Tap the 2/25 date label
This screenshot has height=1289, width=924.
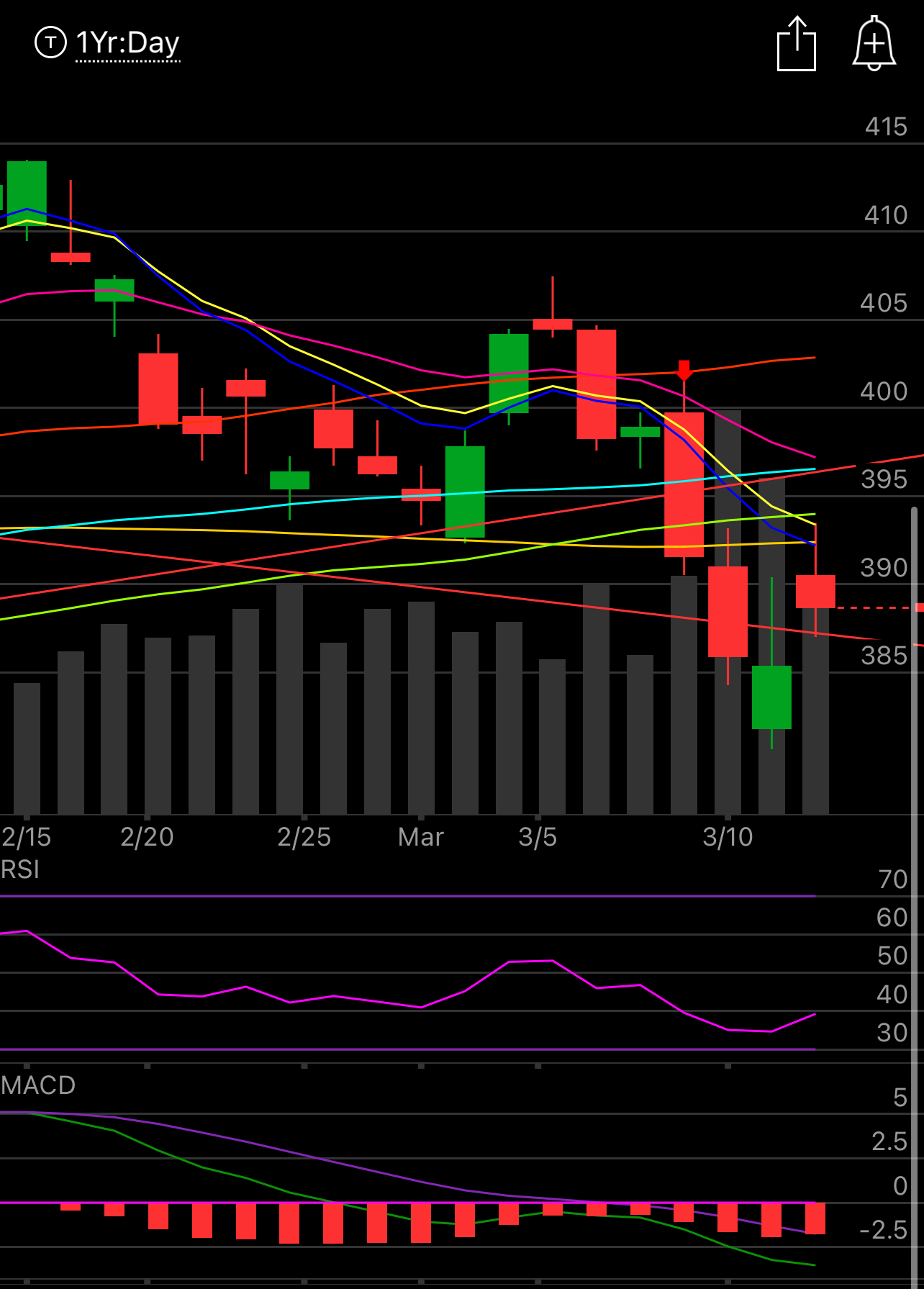[x=304, y=837]
